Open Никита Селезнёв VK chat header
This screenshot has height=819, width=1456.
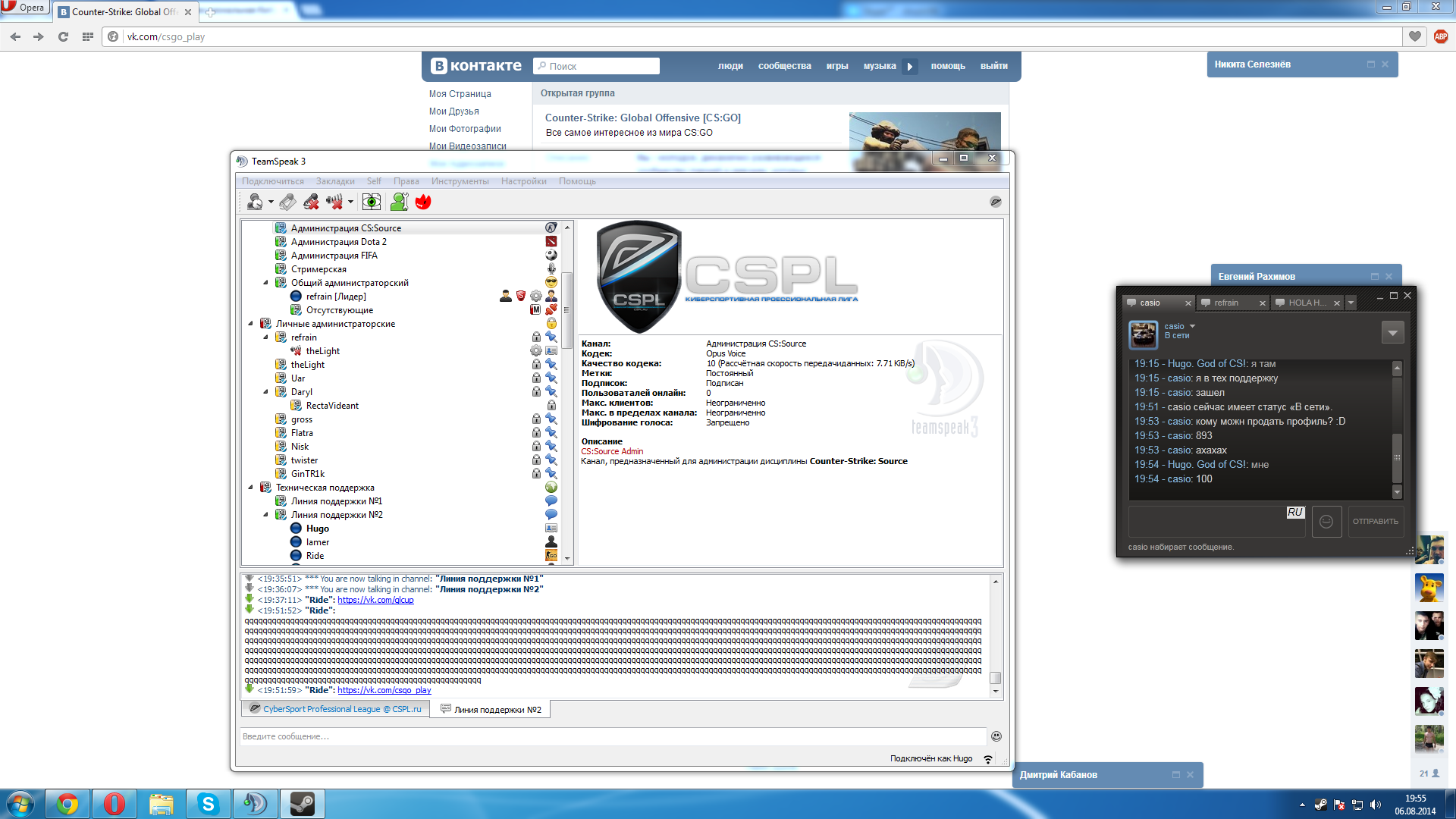click(x=1302, y=64)
